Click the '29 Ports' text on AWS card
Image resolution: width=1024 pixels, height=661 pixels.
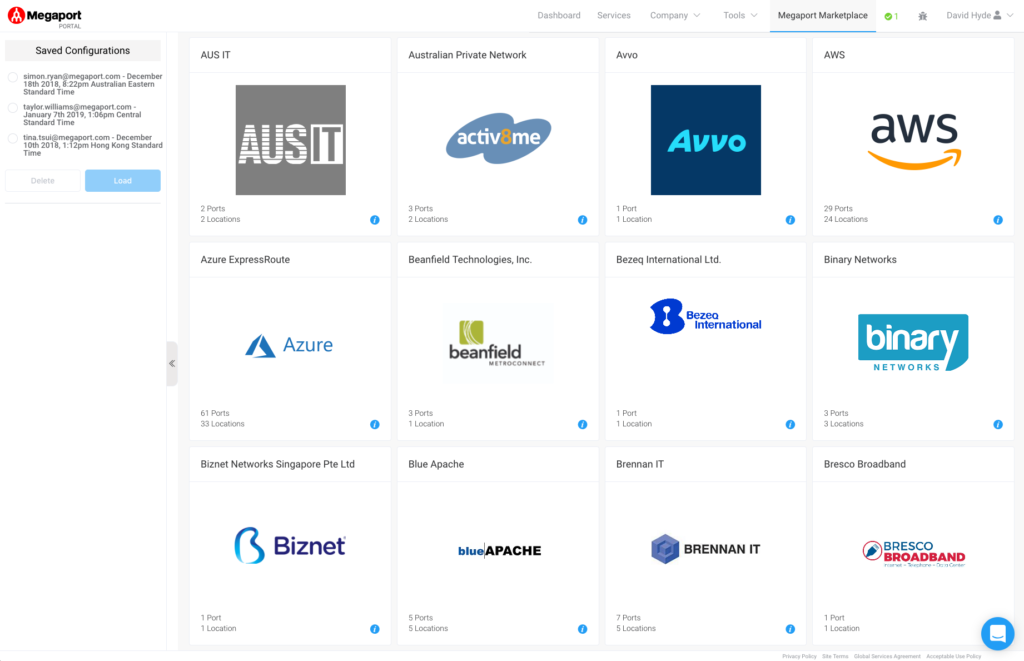[x=838, y=209]
